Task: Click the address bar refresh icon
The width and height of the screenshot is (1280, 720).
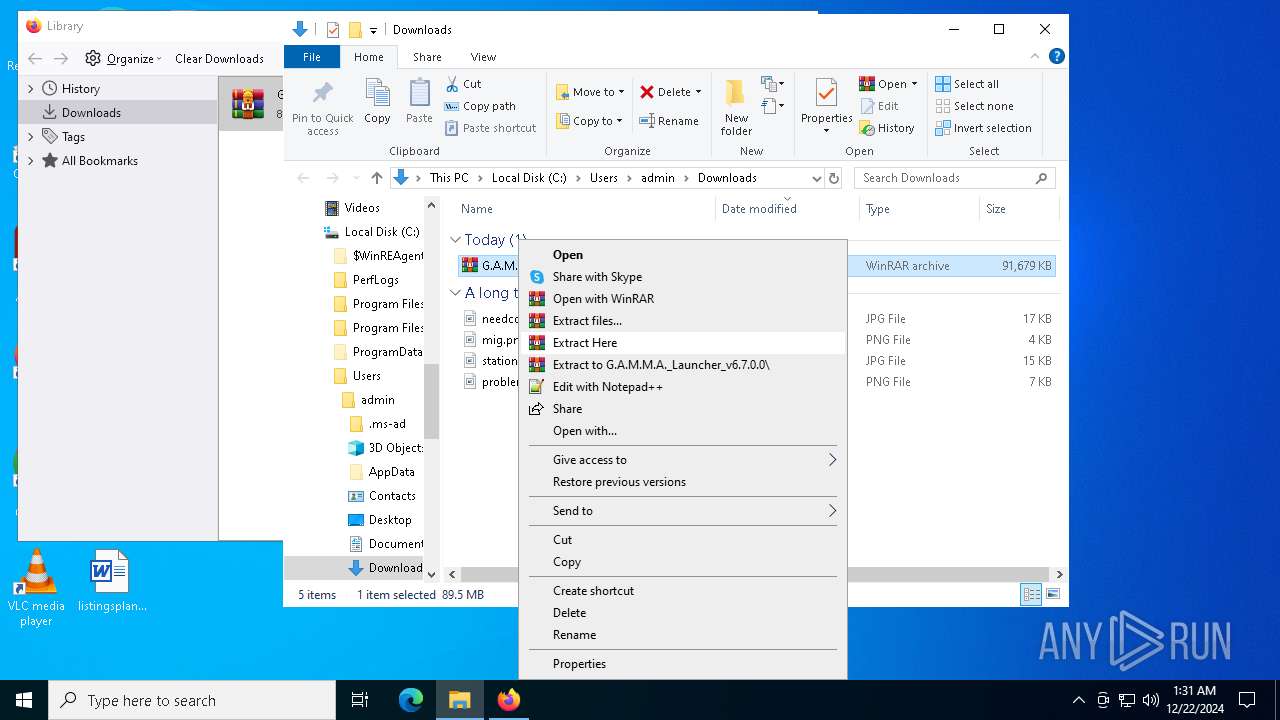Action: coord(835,178)
